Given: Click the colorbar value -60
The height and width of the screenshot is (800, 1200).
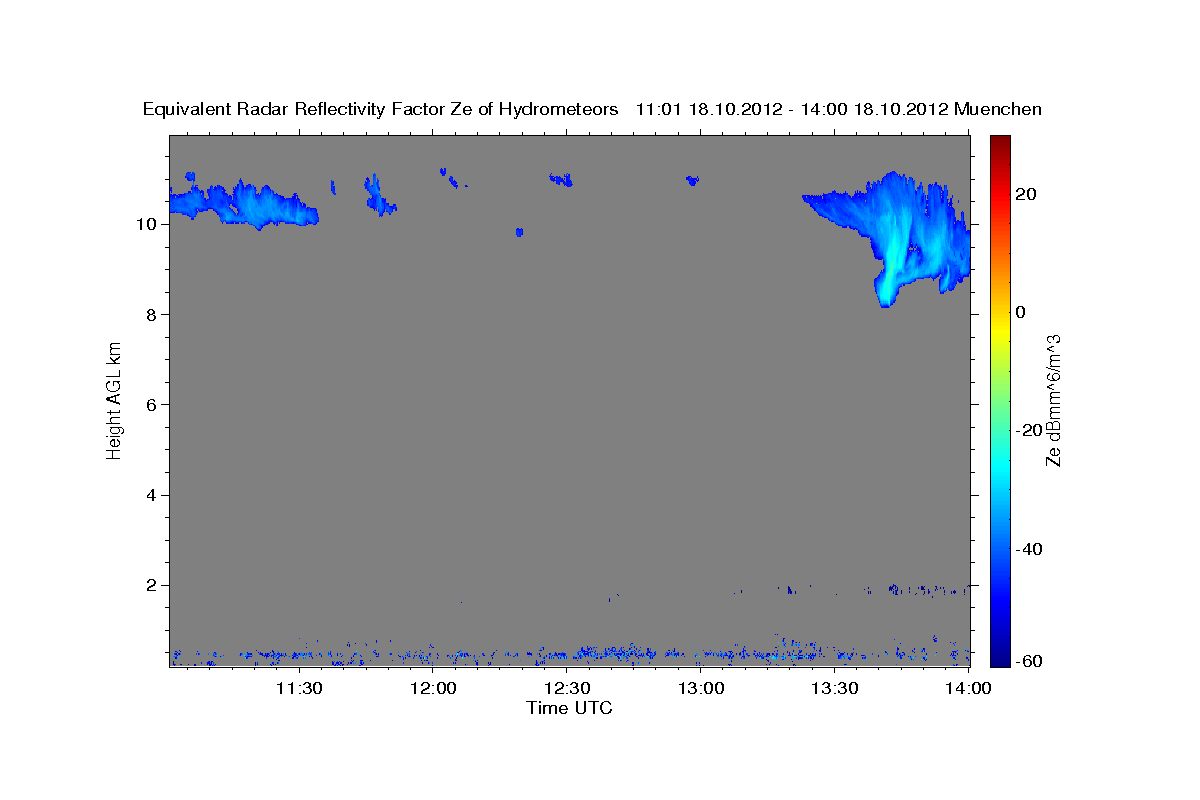Looking at the screenshot, I should point(1029,661).
